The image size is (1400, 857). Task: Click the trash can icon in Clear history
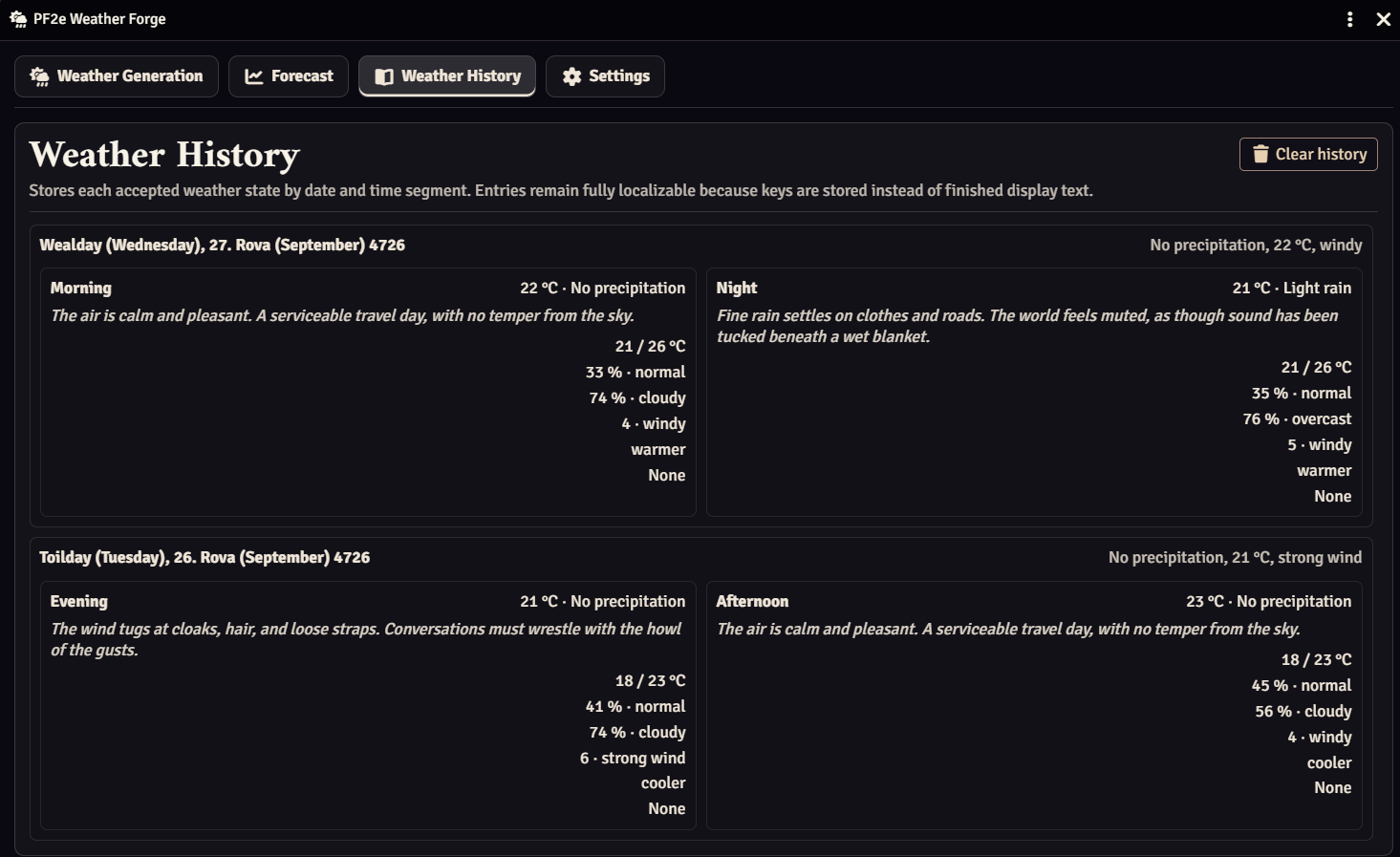(1260, 154)
